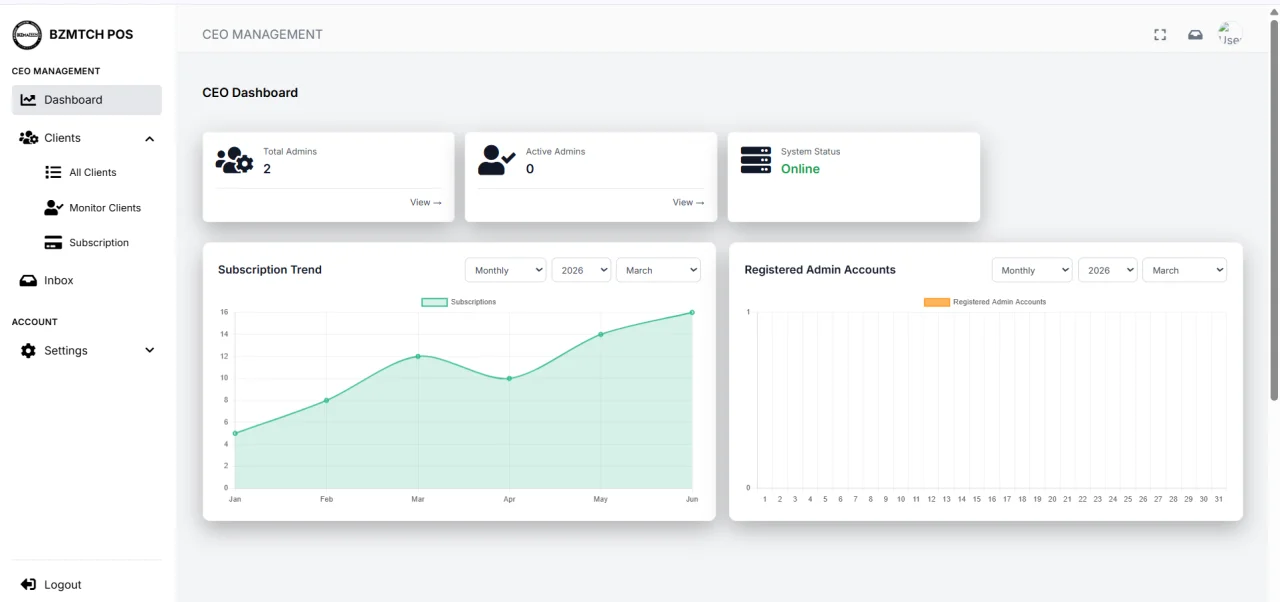Viewport: 1280px width, 602px height.
Task: Click the Total Admins count 2
Action: pyautogui.click(x=267, y=169)
